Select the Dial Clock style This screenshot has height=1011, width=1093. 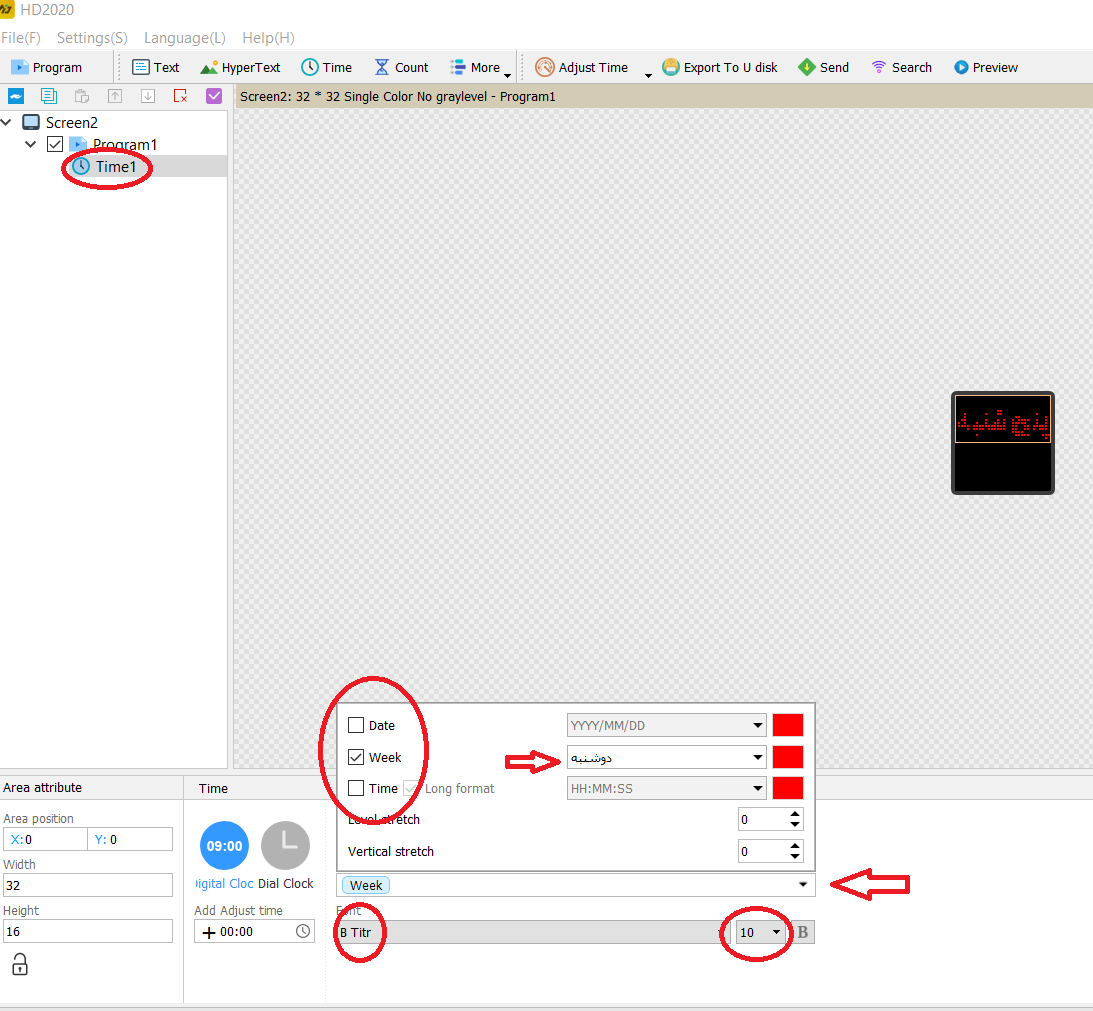coord(286,846)
